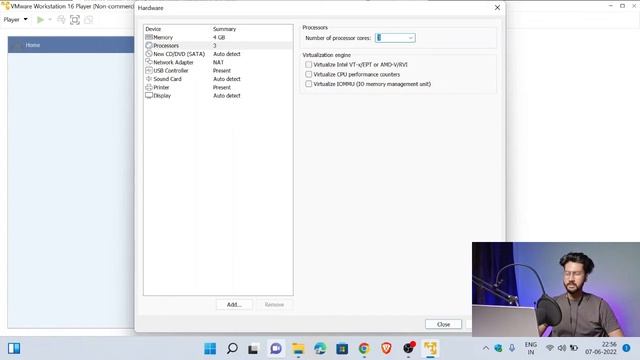Open Google Chrome from taskbar
Viewport: 640px width, 360px height.
(x=364, y=349)
